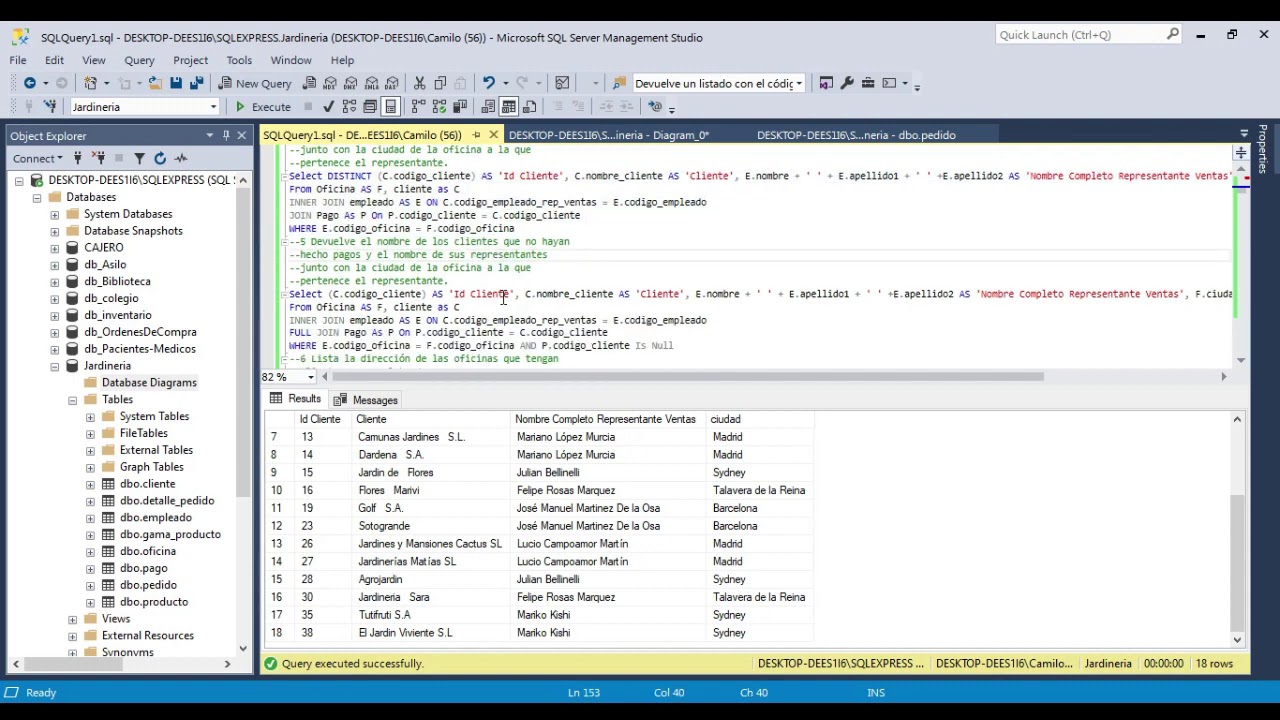Select Database Diagrams folder in tree
Screen dimensions: 1280x720
click(x=149, y=383)
